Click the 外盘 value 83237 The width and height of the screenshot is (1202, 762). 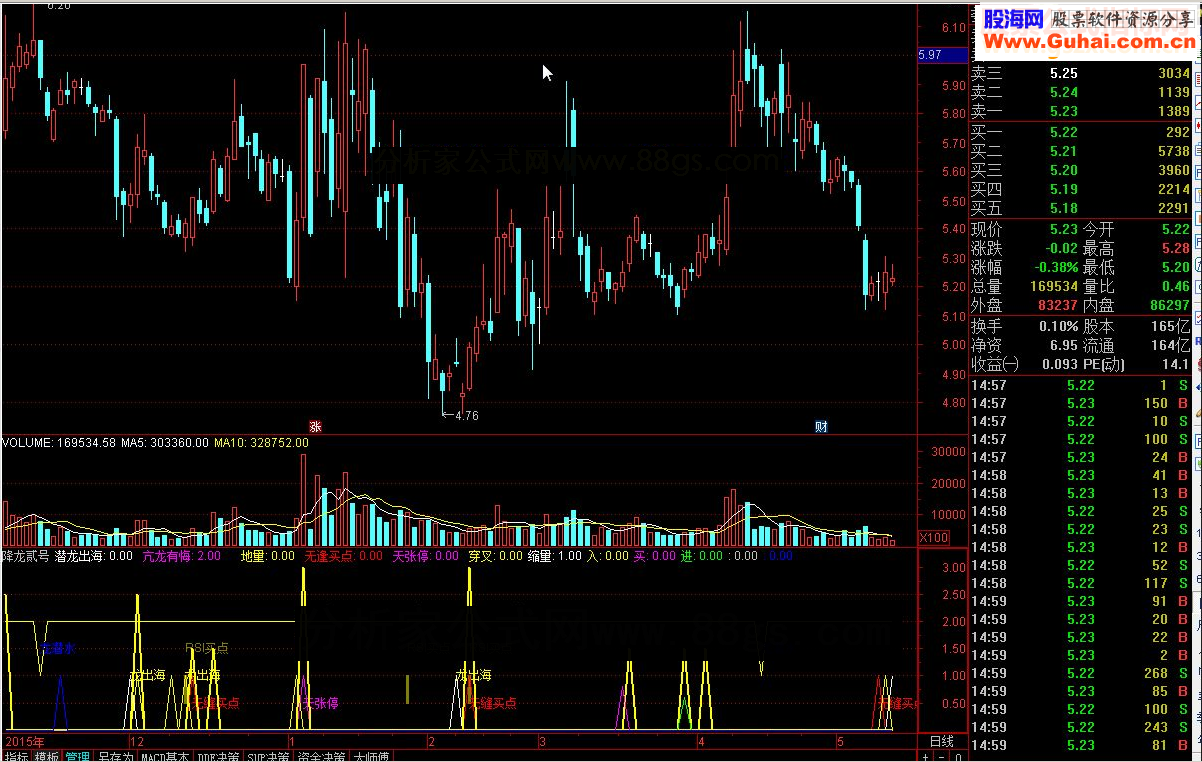click(x=1058, y=305)
